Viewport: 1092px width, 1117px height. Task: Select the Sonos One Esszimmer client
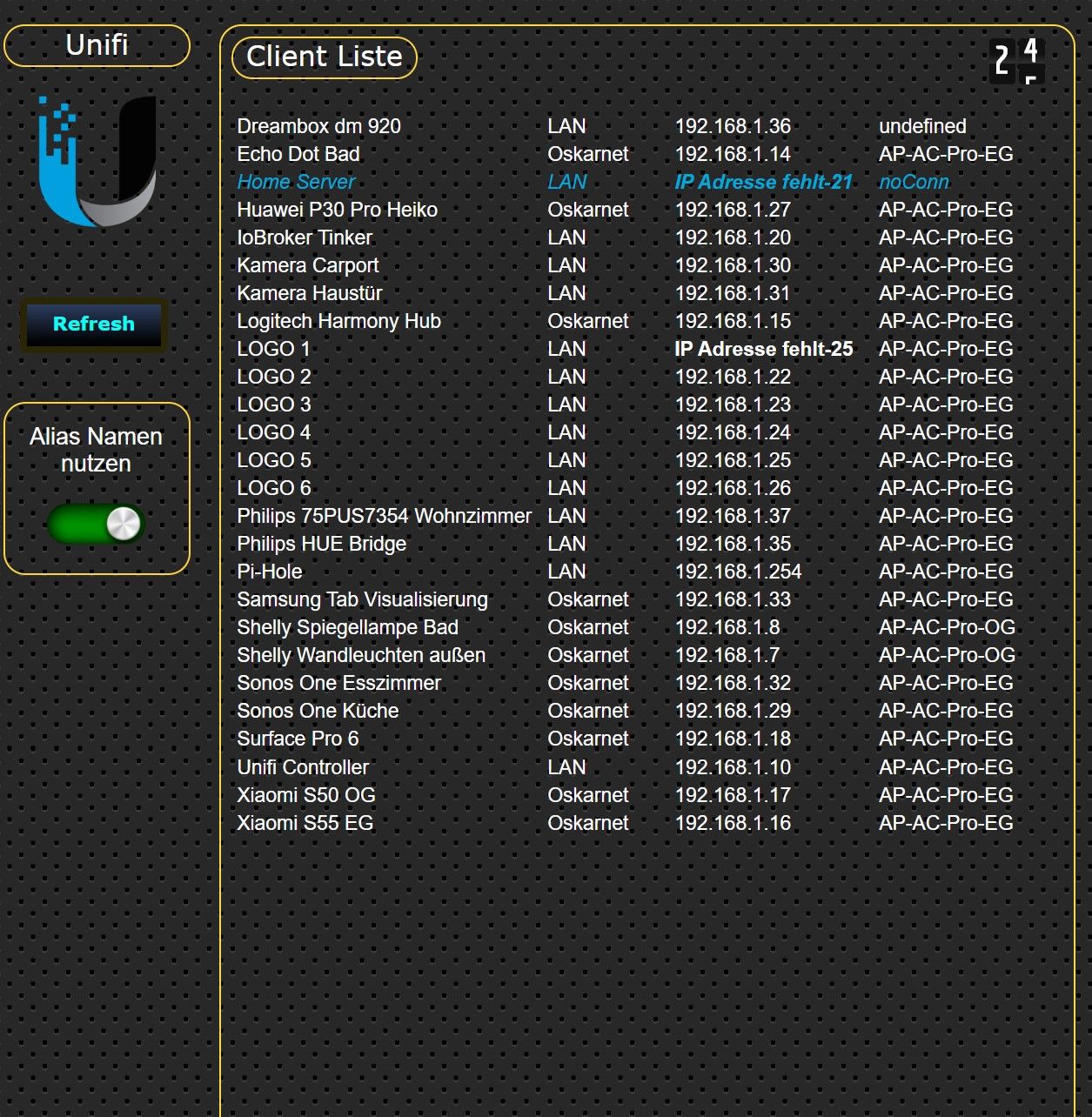[338, 683]
